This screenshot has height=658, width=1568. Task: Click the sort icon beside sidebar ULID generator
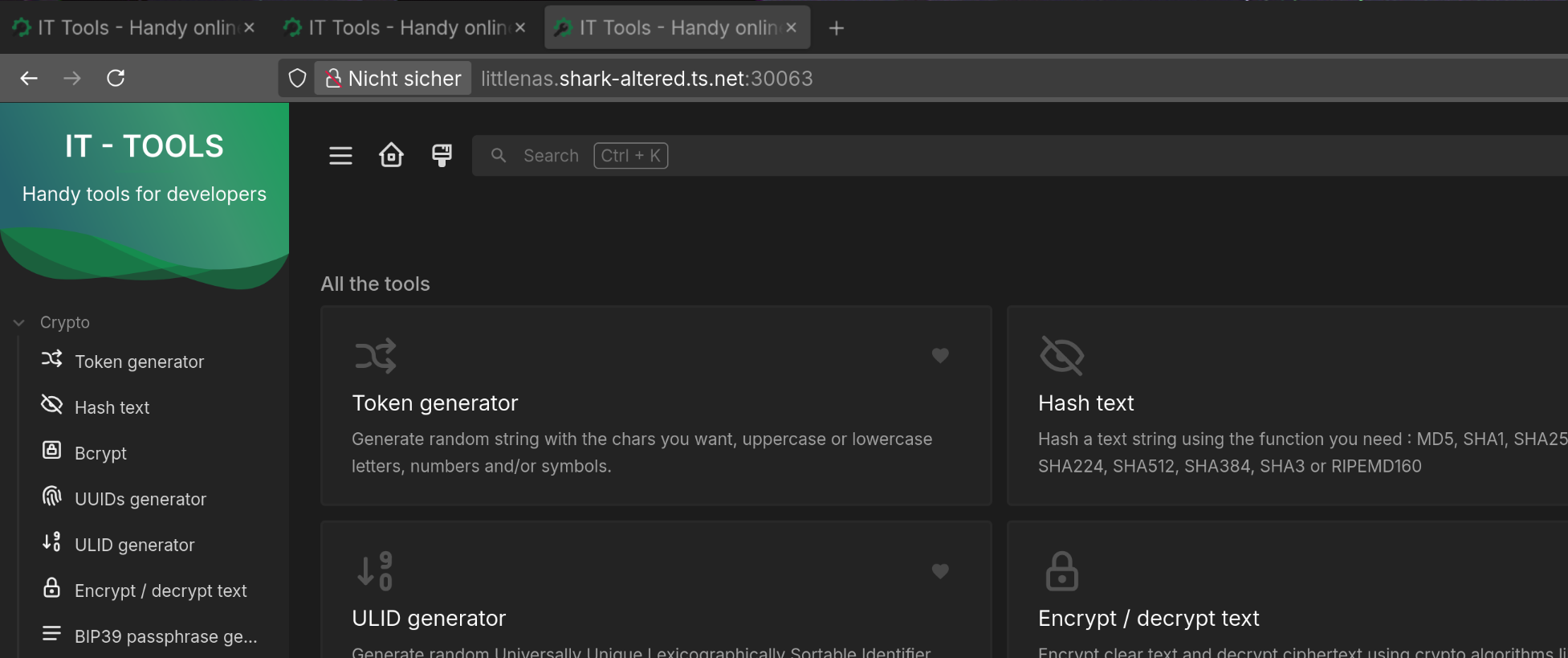(x=51, y=542)
